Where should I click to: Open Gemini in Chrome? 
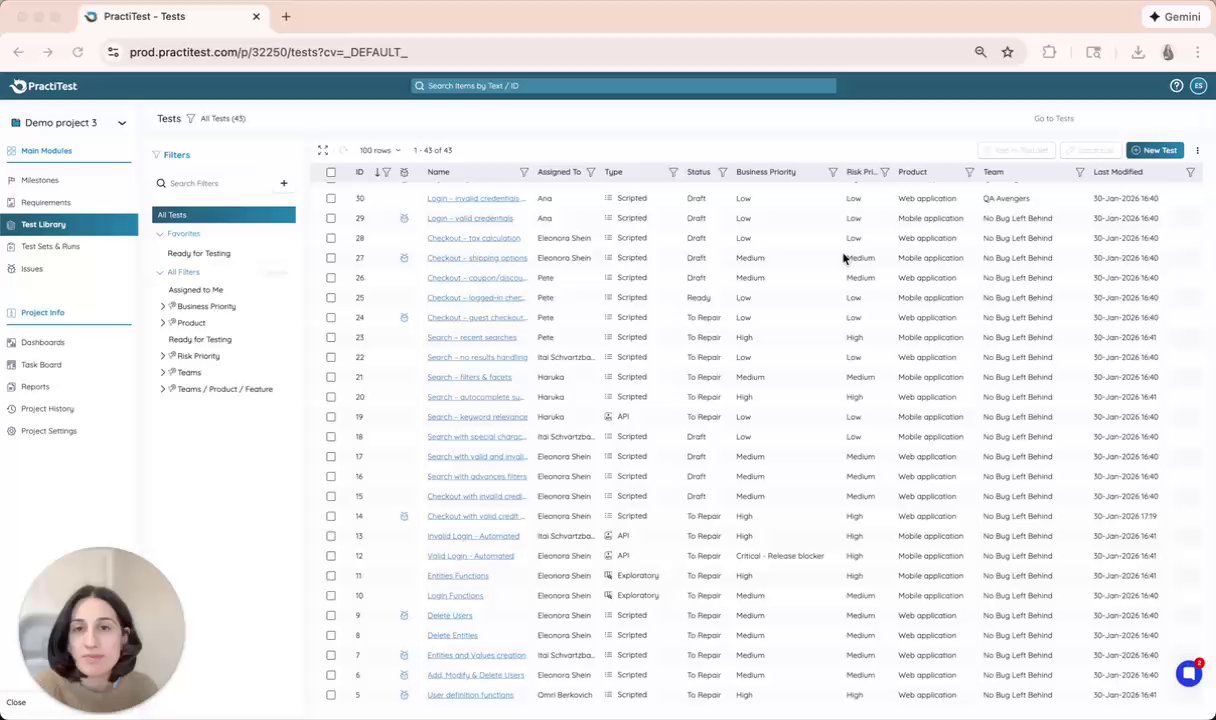1174,17
